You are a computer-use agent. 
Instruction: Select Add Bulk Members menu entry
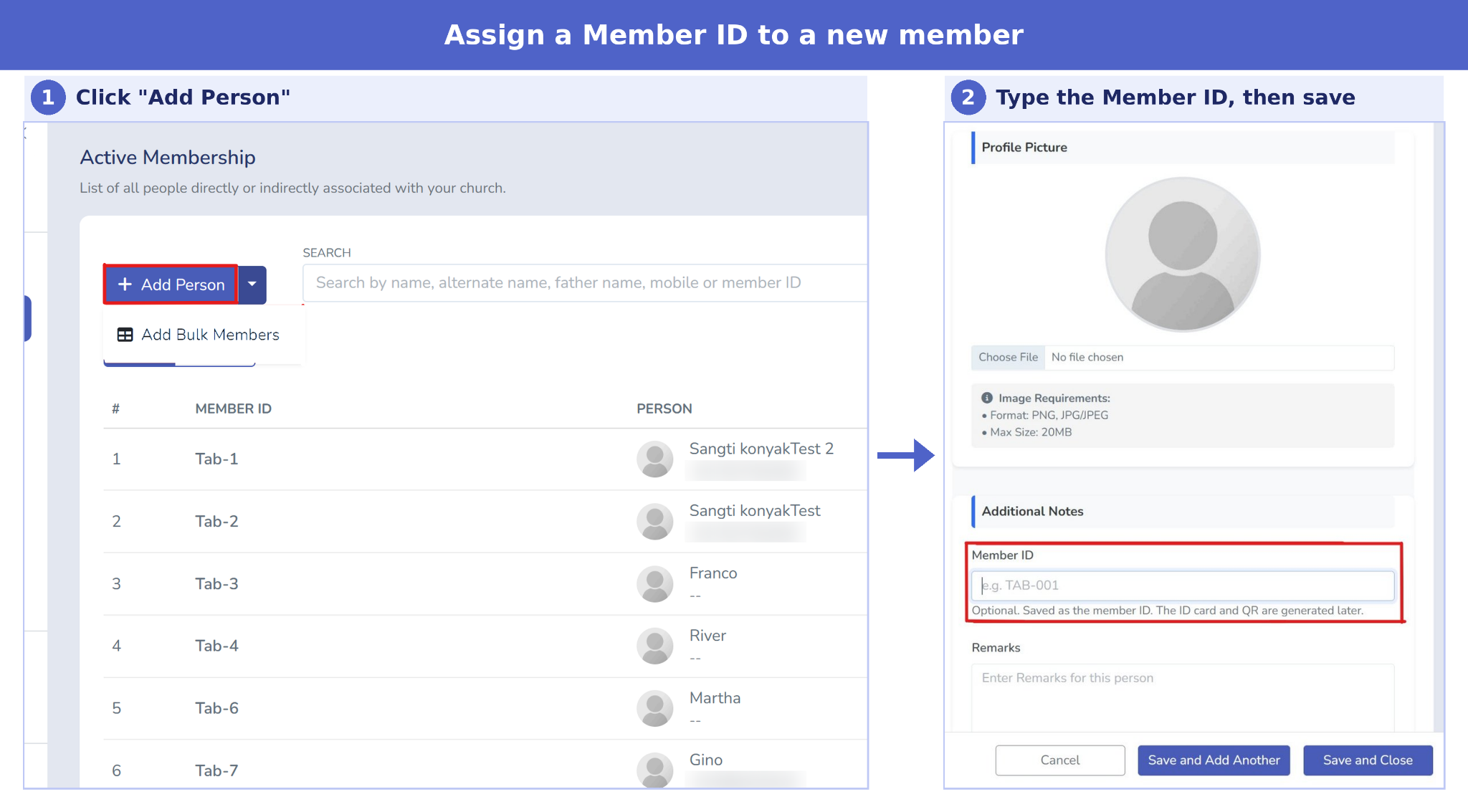coord(199,335)
